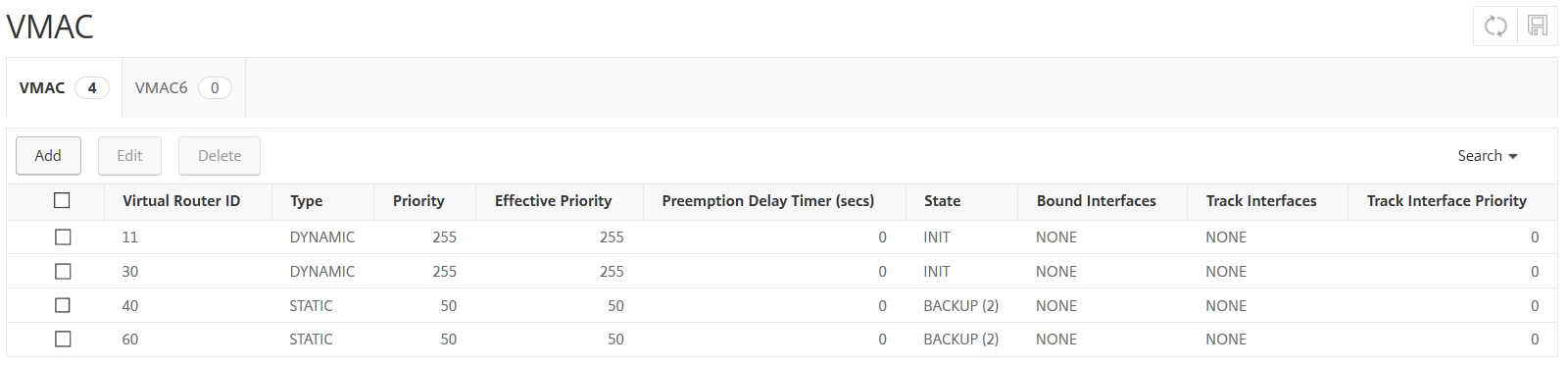Mark the checkbox for Virtual Router 60

(x=63, y=339)
